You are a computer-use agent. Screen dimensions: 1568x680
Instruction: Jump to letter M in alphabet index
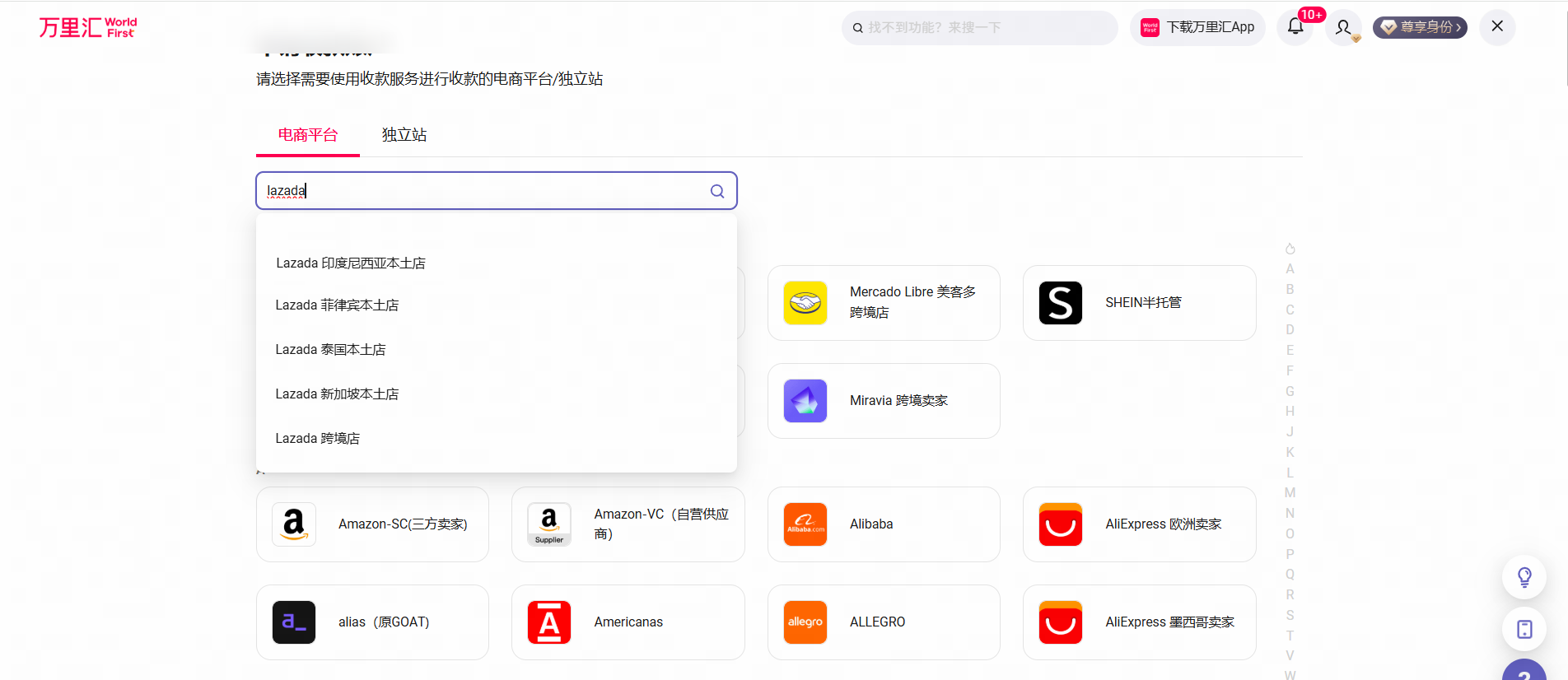[1290, 493]
